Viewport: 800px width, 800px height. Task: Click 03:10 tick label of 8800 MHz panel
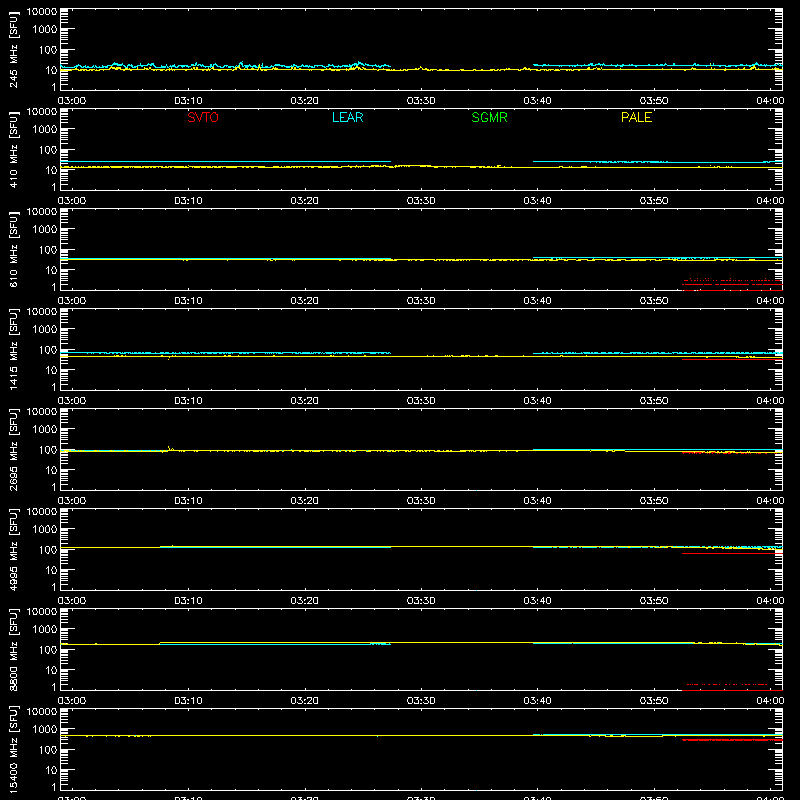188,701
